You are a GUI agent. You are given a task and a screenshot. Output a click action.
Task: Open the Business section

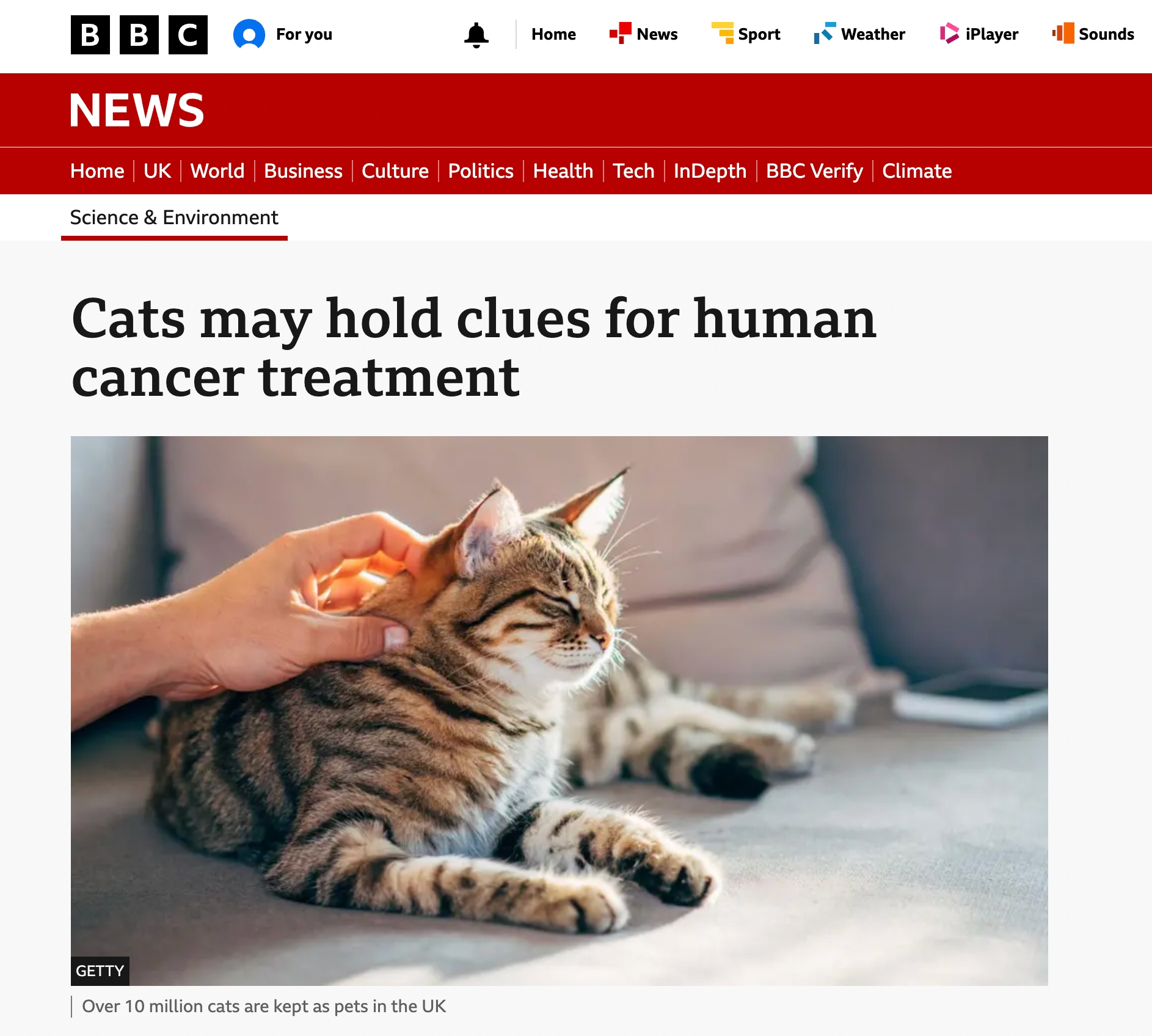tap(303, 171)
